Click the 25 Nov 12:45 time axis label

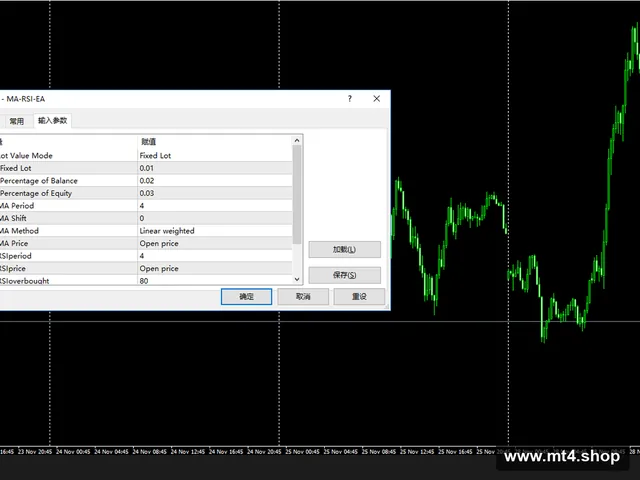pos(417,452)
